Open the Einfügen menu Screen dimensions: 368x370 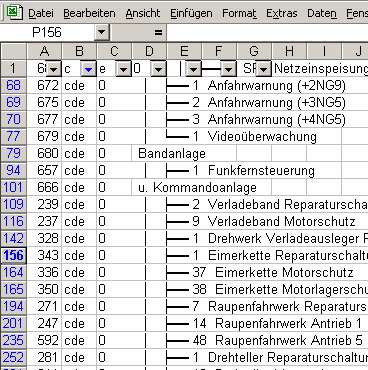click(191, 13)
